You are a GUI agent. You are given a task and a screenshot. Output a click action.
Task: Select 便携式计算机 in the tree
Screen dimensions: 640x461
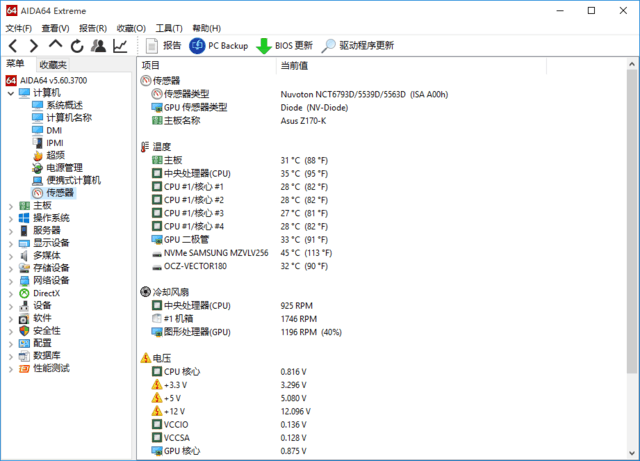coord(73,180)
